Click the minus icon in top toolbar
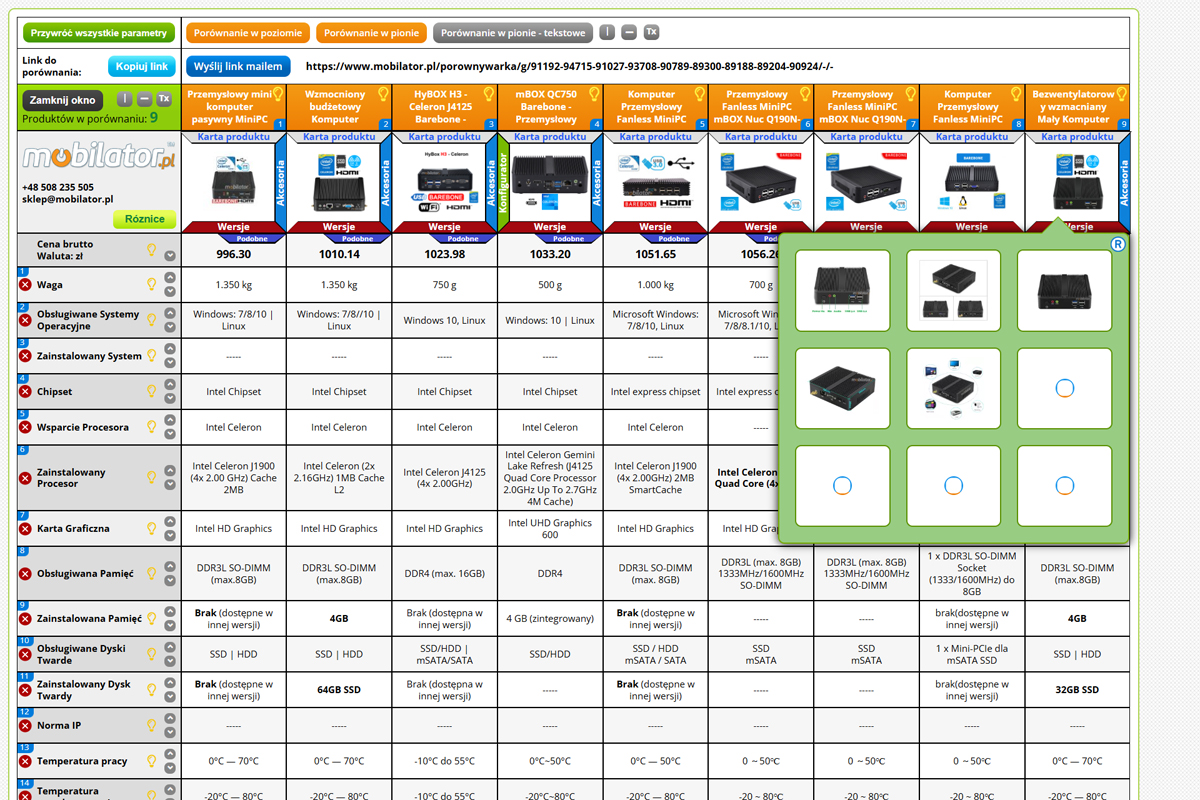Image resolution: width=1200 pixels, height=800 pixels. point(629,32)
